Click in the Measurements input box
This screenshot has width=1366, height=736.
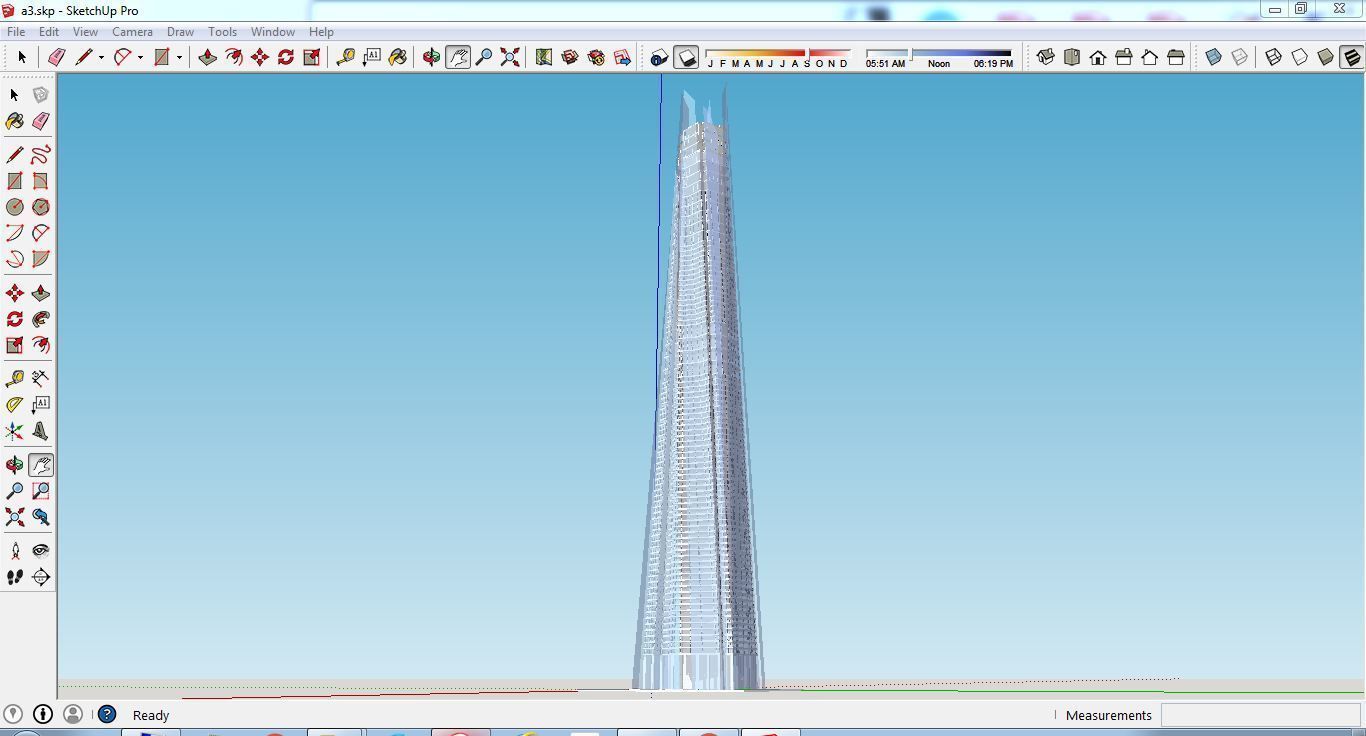tap(1260, 715)
